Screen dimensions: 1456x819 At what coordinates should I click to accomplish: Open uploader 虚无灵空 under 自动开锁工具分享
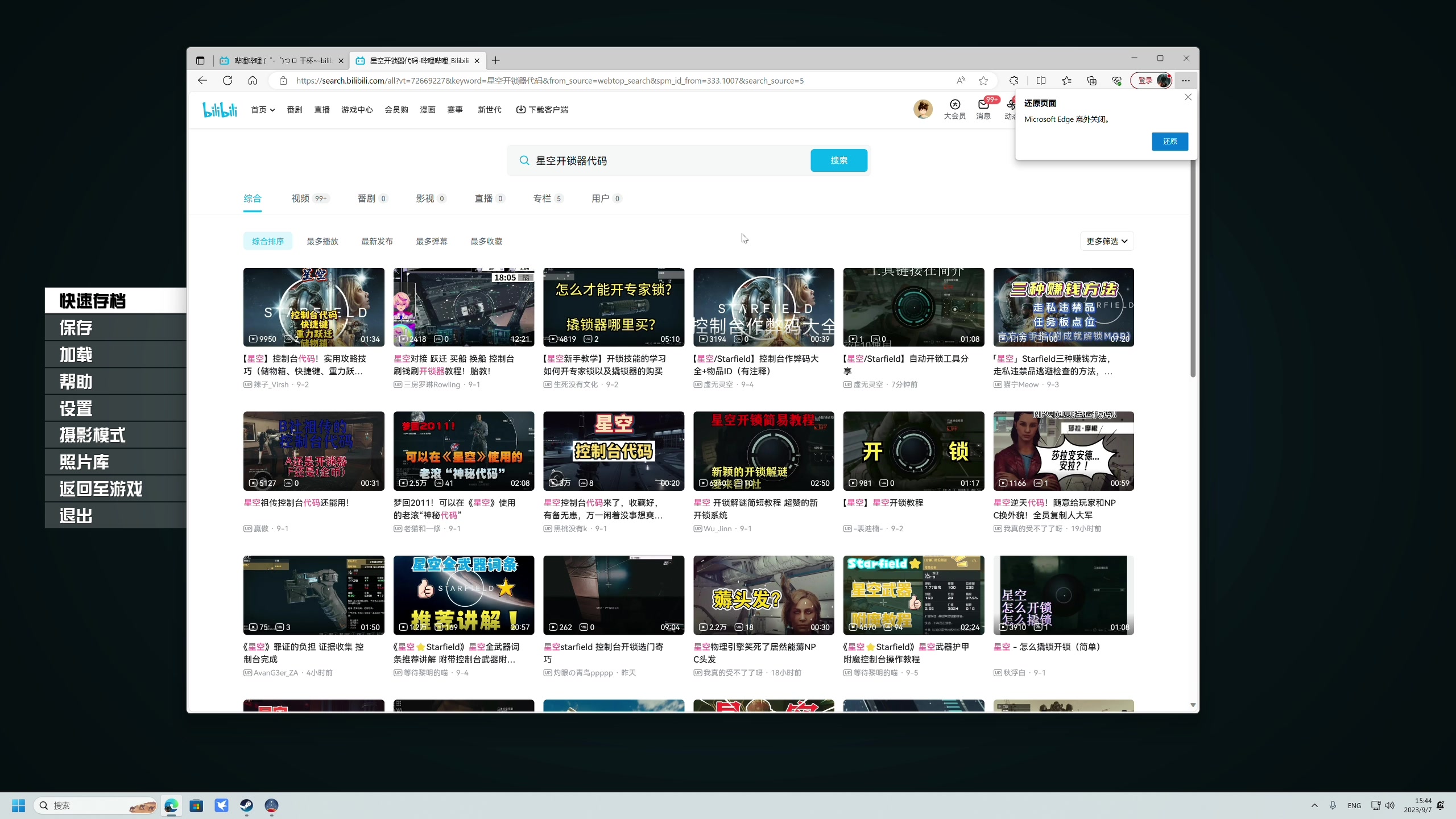click(868, 384)
